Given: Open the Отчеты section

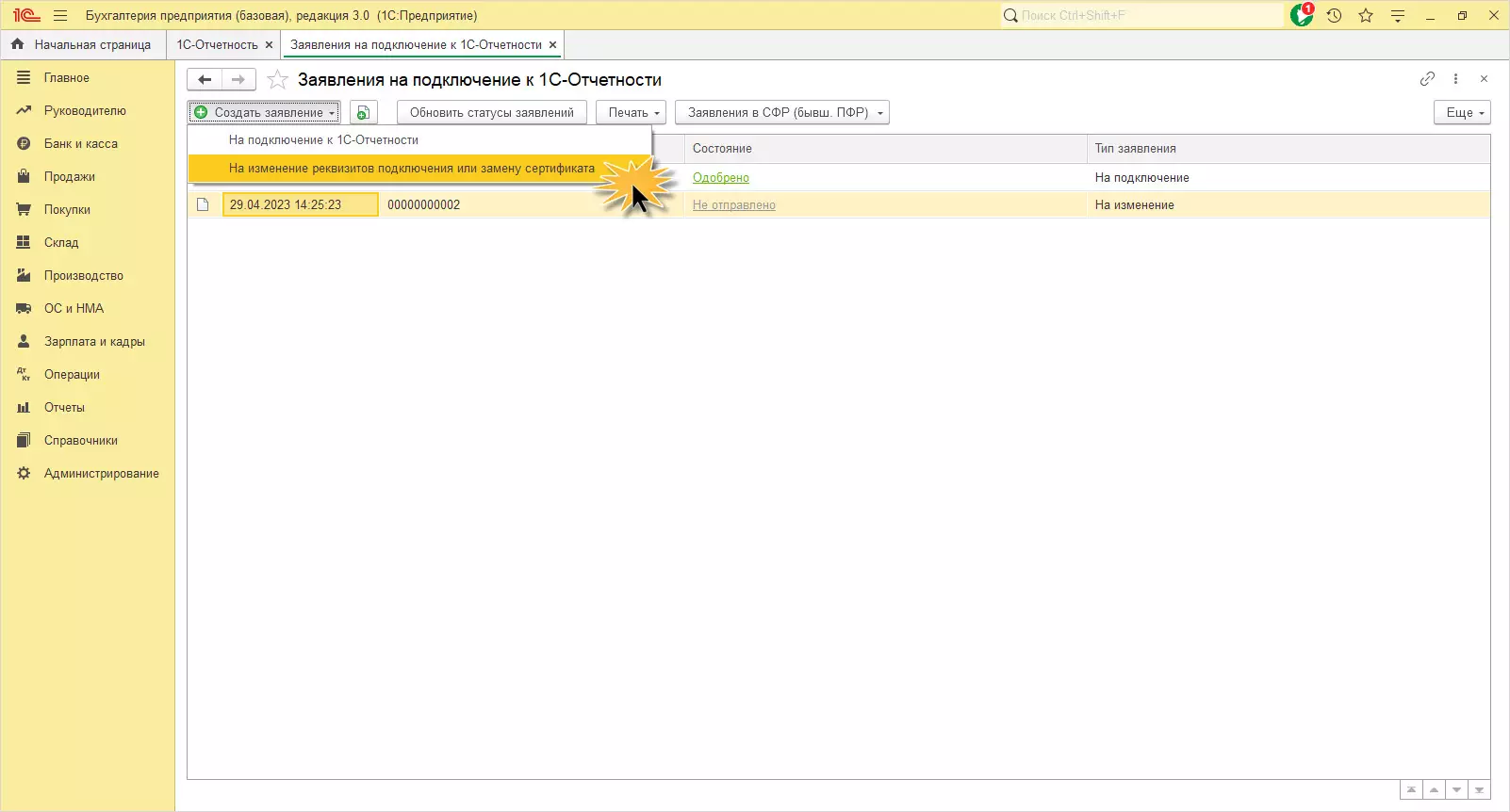Looking at the screenshot, I should click(x=64, y=408).
